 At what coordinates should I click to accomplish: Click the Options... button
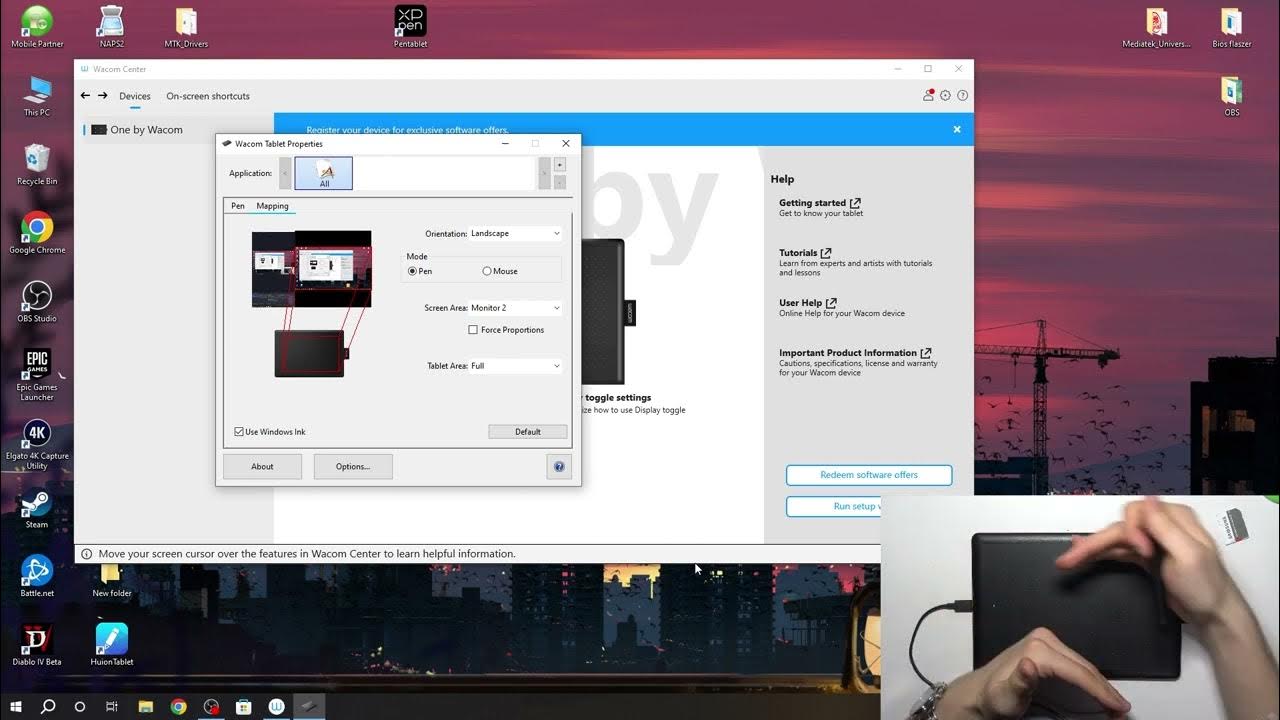(353, 466)
